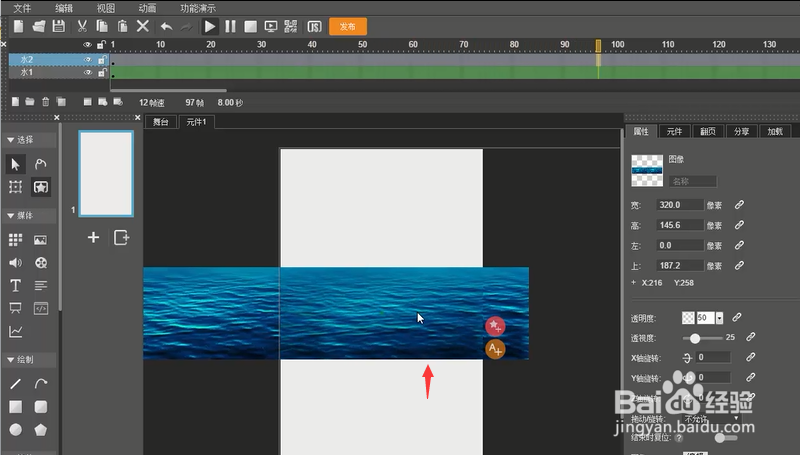Click the timeline playhead marker at frame 97

(x=598, y=45)
